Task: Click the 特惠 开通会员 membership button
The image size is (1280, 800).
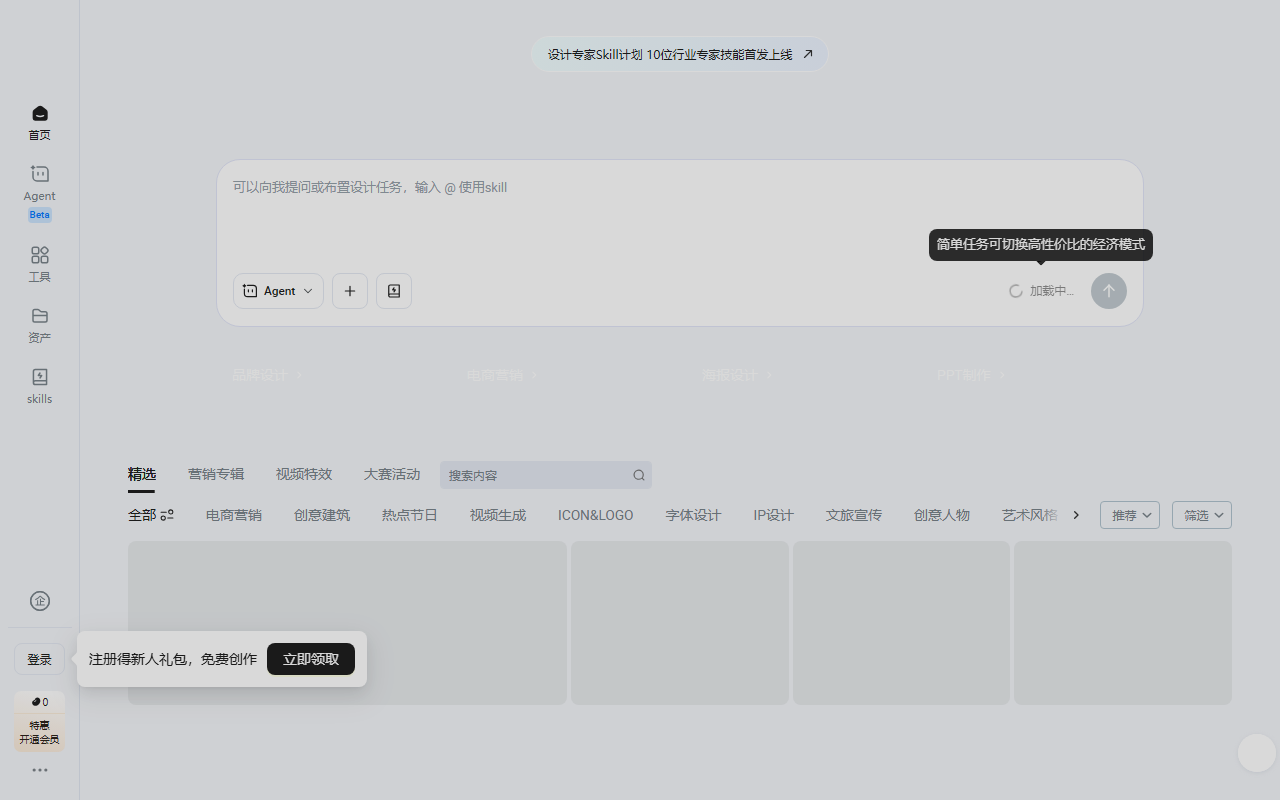Action: 40,733
